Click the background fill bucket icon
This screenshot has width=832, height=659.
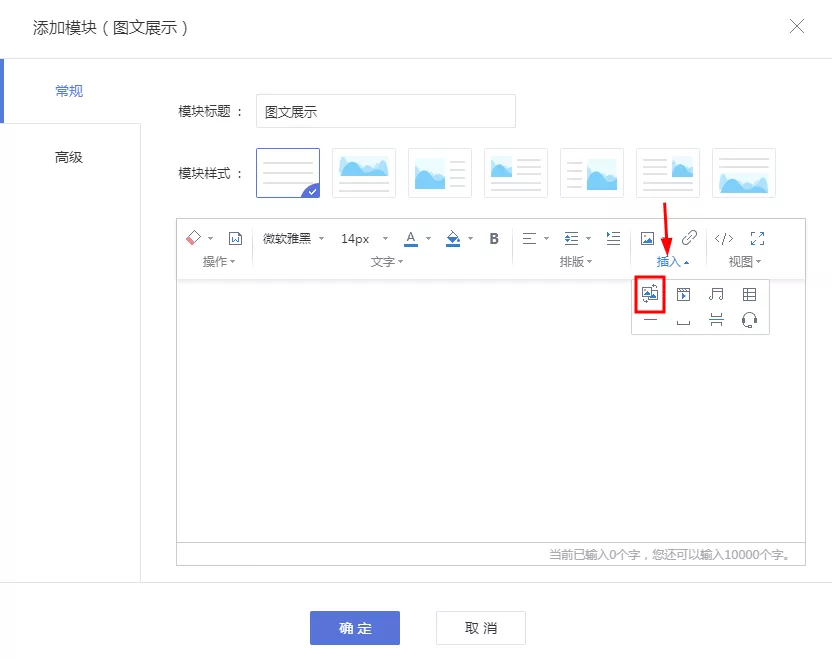click(453, 238)
